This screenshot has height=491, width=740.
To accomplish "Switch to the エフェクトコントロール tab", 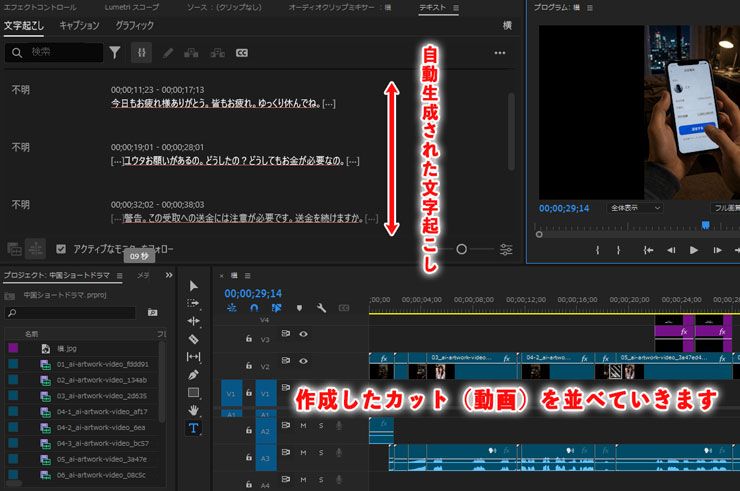I will pyautogui.click(x=40, y=8).
